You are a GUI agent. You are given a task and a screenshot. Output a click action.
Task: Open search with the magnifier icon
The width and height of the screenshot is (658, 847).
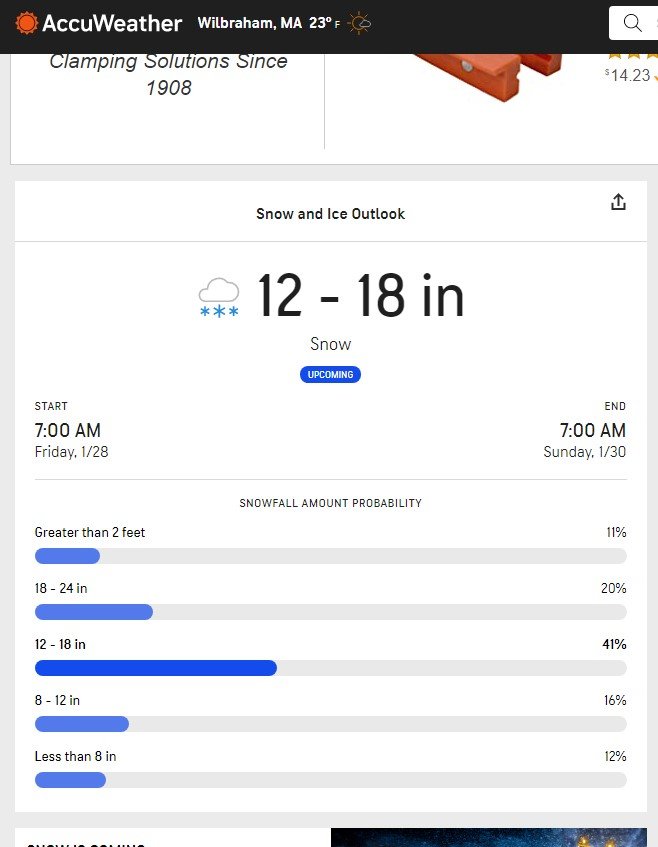coord(633,23)
